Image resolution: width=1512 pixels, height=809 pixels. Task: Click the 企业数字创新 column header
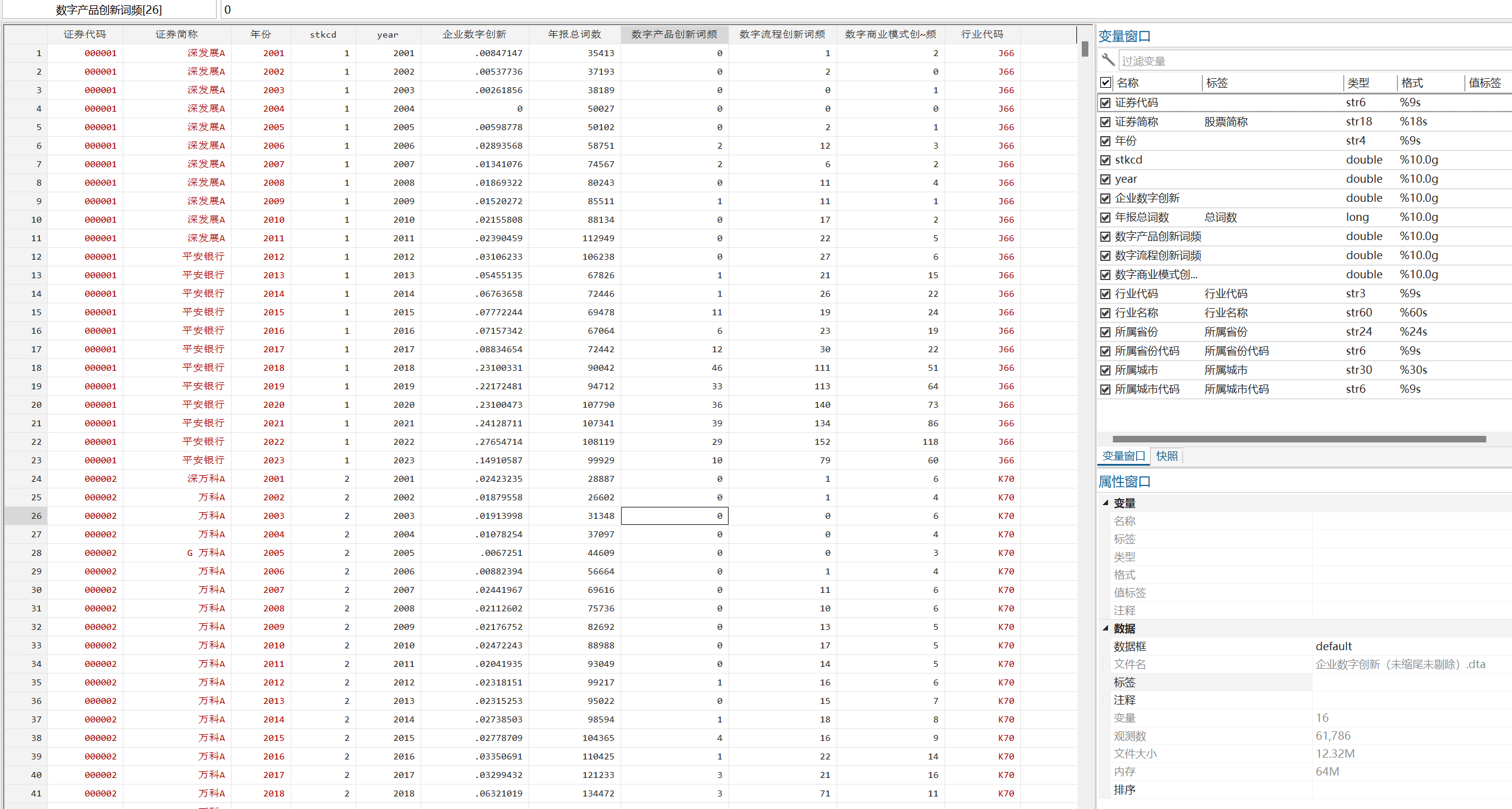[474, 35]
